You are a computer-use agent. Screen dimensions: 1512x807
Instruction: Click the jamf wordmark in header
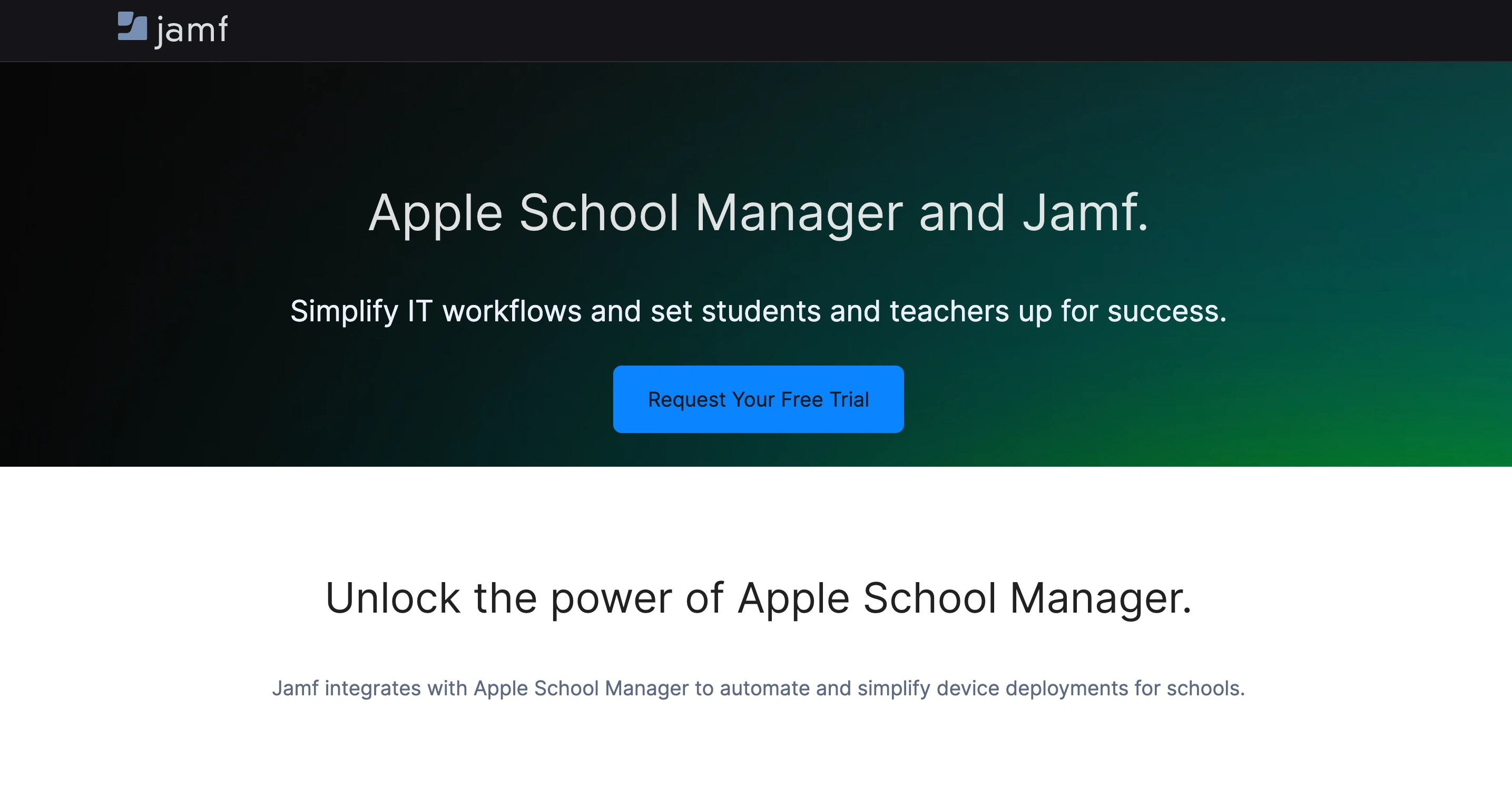click(192, 30)
